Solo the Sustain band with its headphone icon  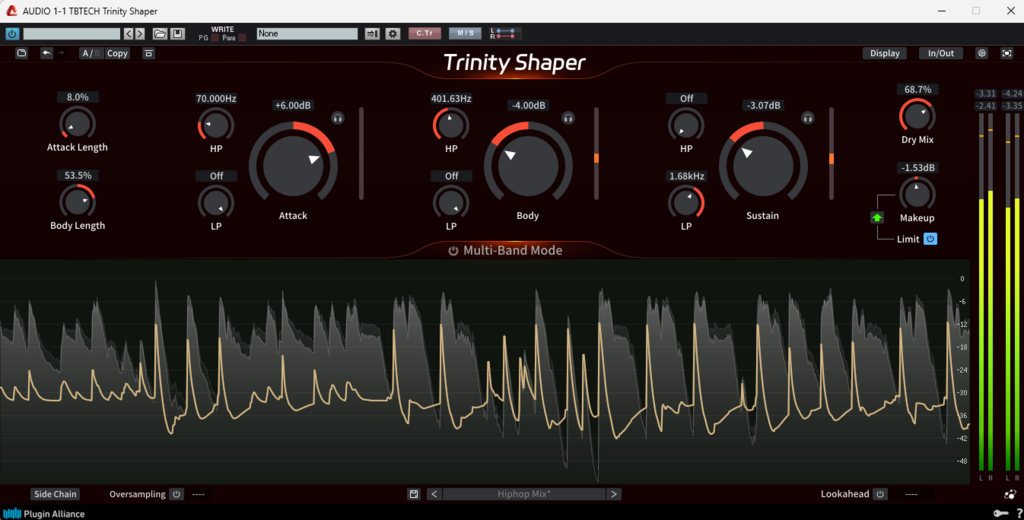808,118
